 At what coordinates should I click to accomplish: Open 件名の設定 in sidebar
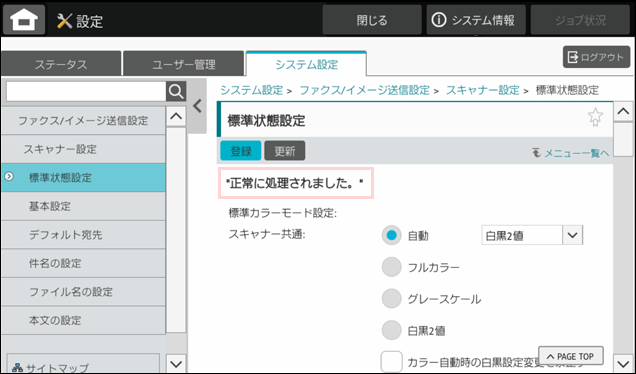(x=83, y=263)
